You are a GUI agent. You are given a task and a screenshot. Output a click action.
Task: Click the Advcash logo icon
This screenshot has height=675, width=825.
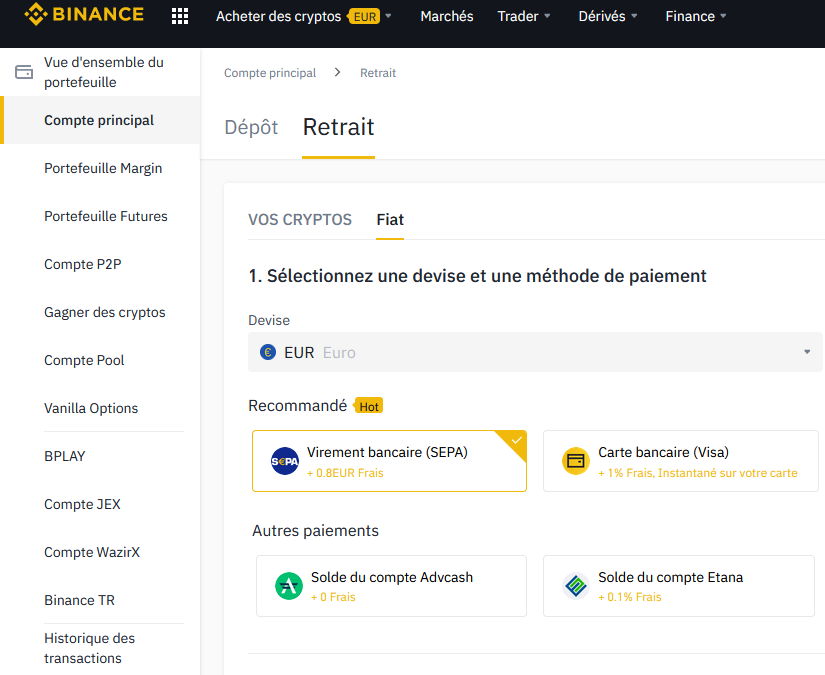coord(289,586)
